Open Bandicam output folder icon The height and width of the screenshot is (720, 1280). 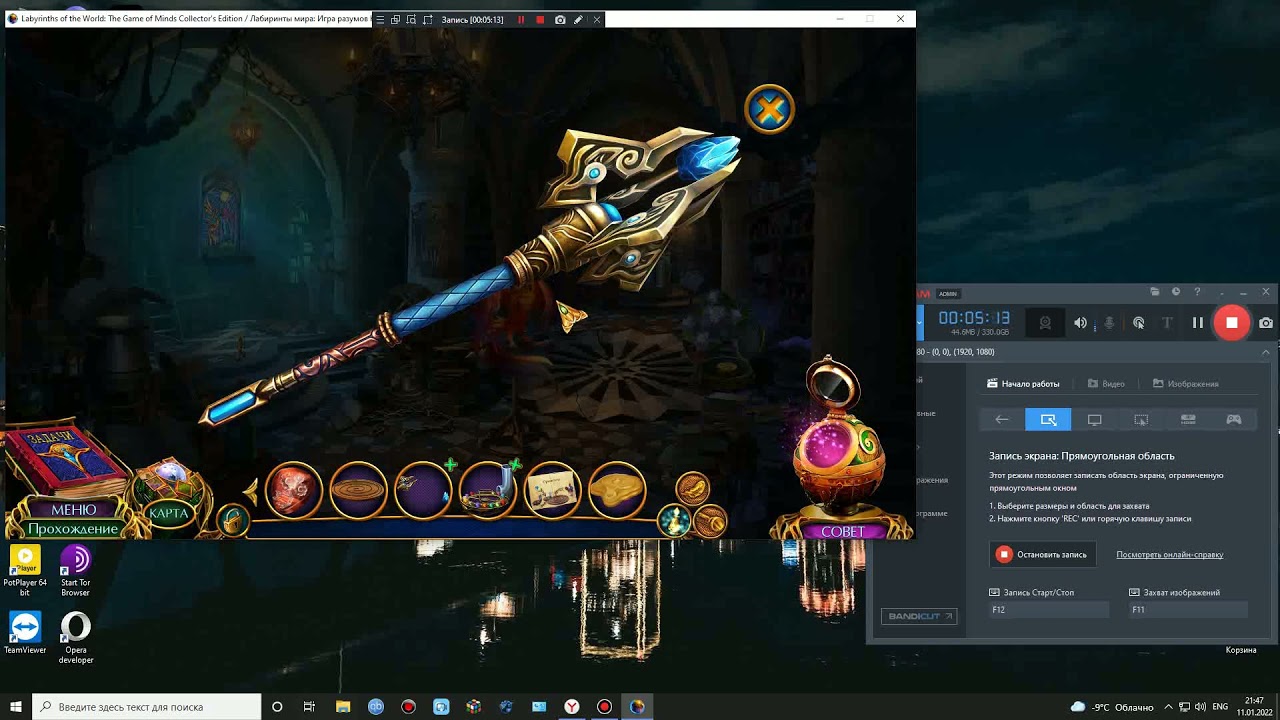1155,292
